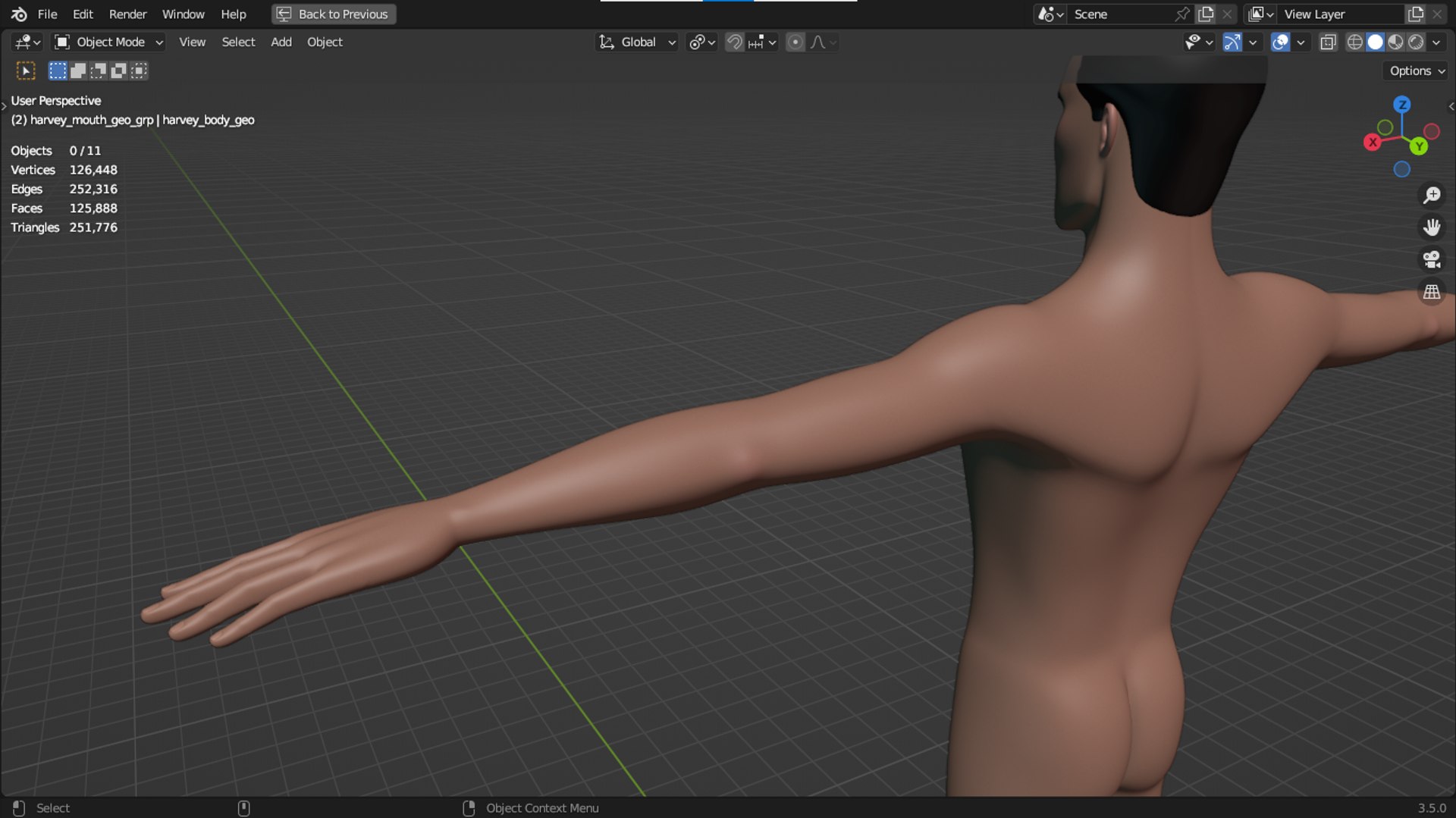The image size is (1456, 818).
Task: Open the viewport Object menu
Action: click(x=325, y=42)
